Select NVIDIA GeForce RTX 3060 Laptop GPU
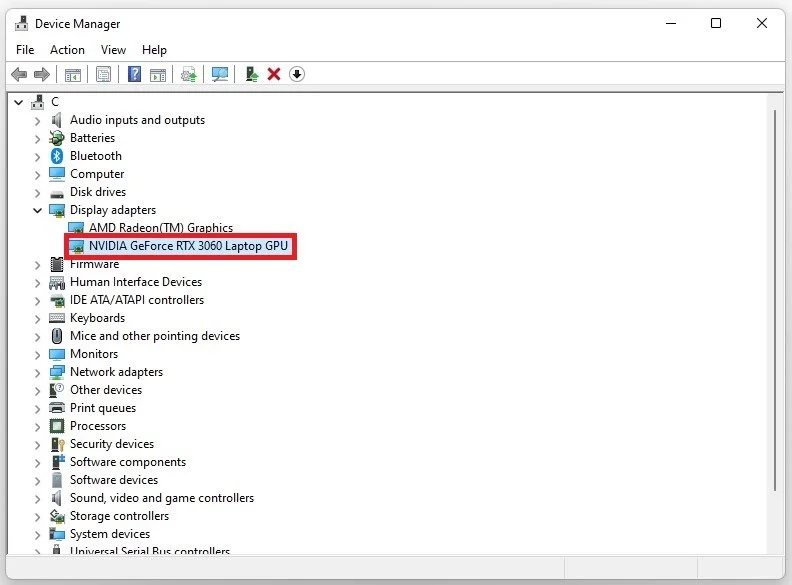The height and width of the screenshot is (585, 792). 188,246
